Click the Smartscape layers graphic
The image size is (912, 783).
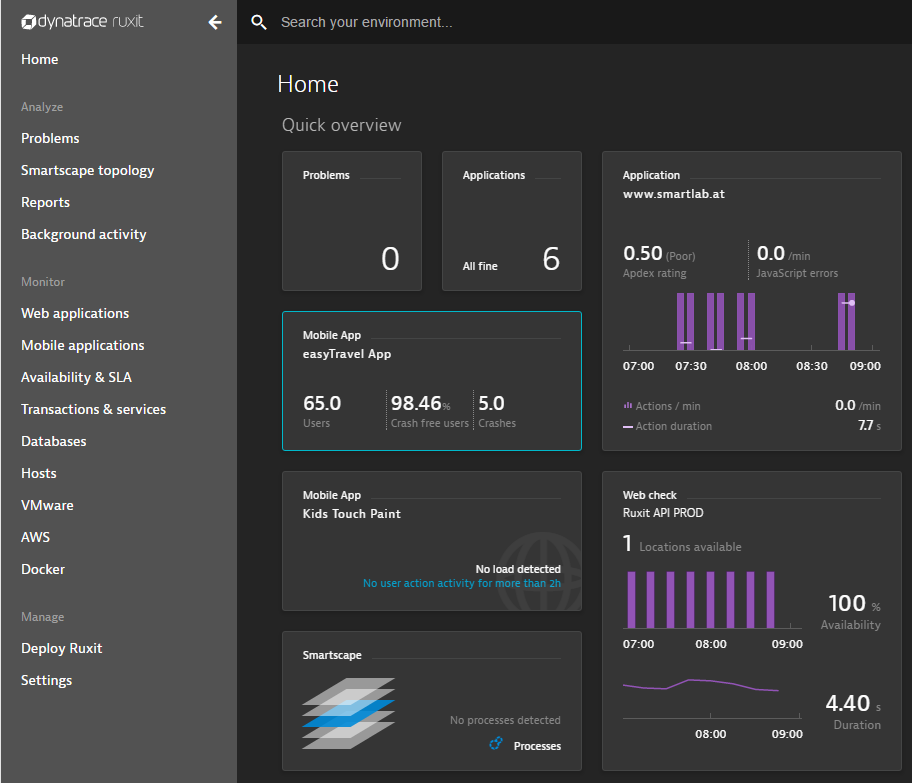[348, 713]
